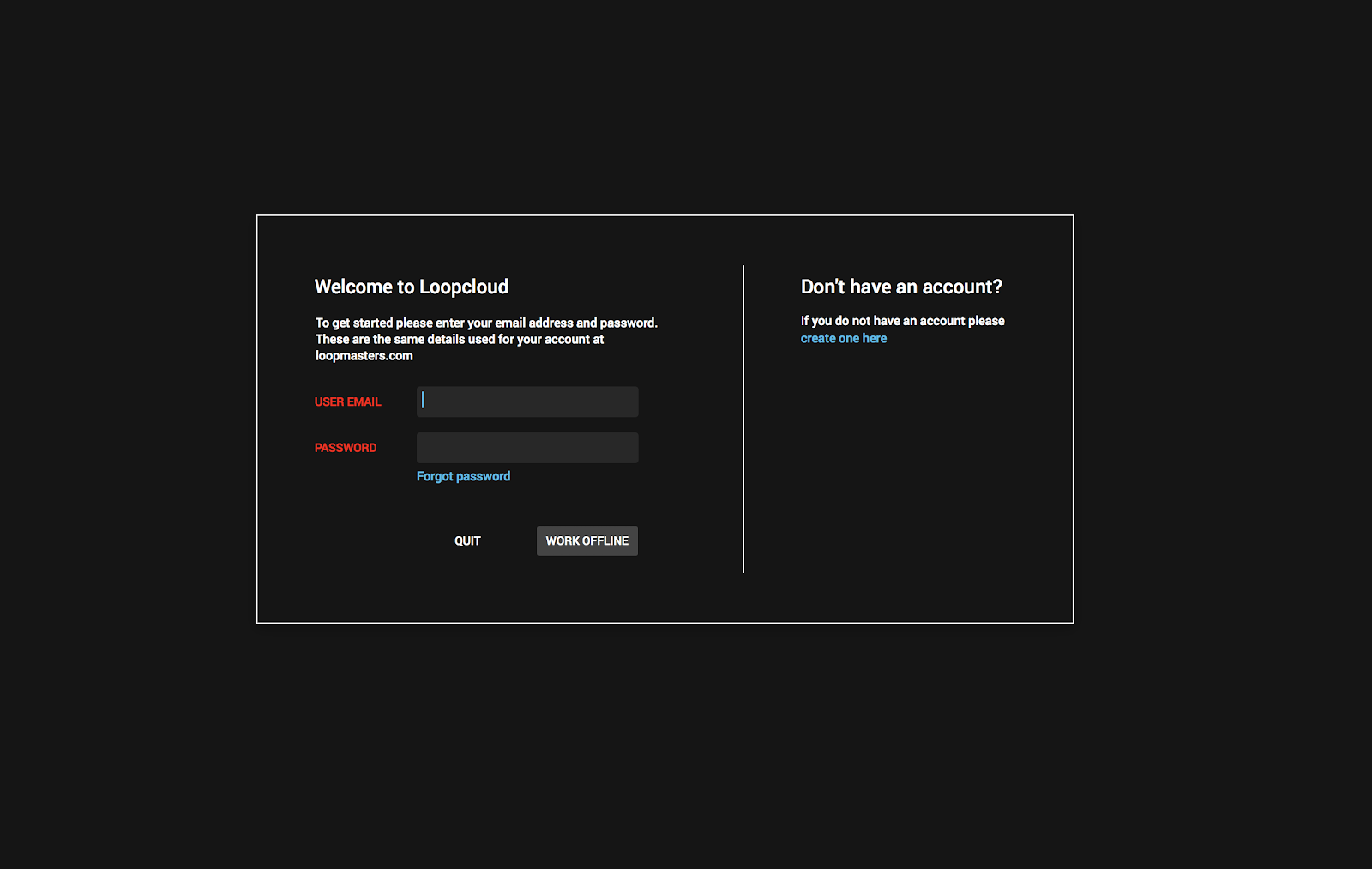Click the 'Welcome to Loopcloud' heading
The image size is (1372, 869).
(x=412, y=287)
